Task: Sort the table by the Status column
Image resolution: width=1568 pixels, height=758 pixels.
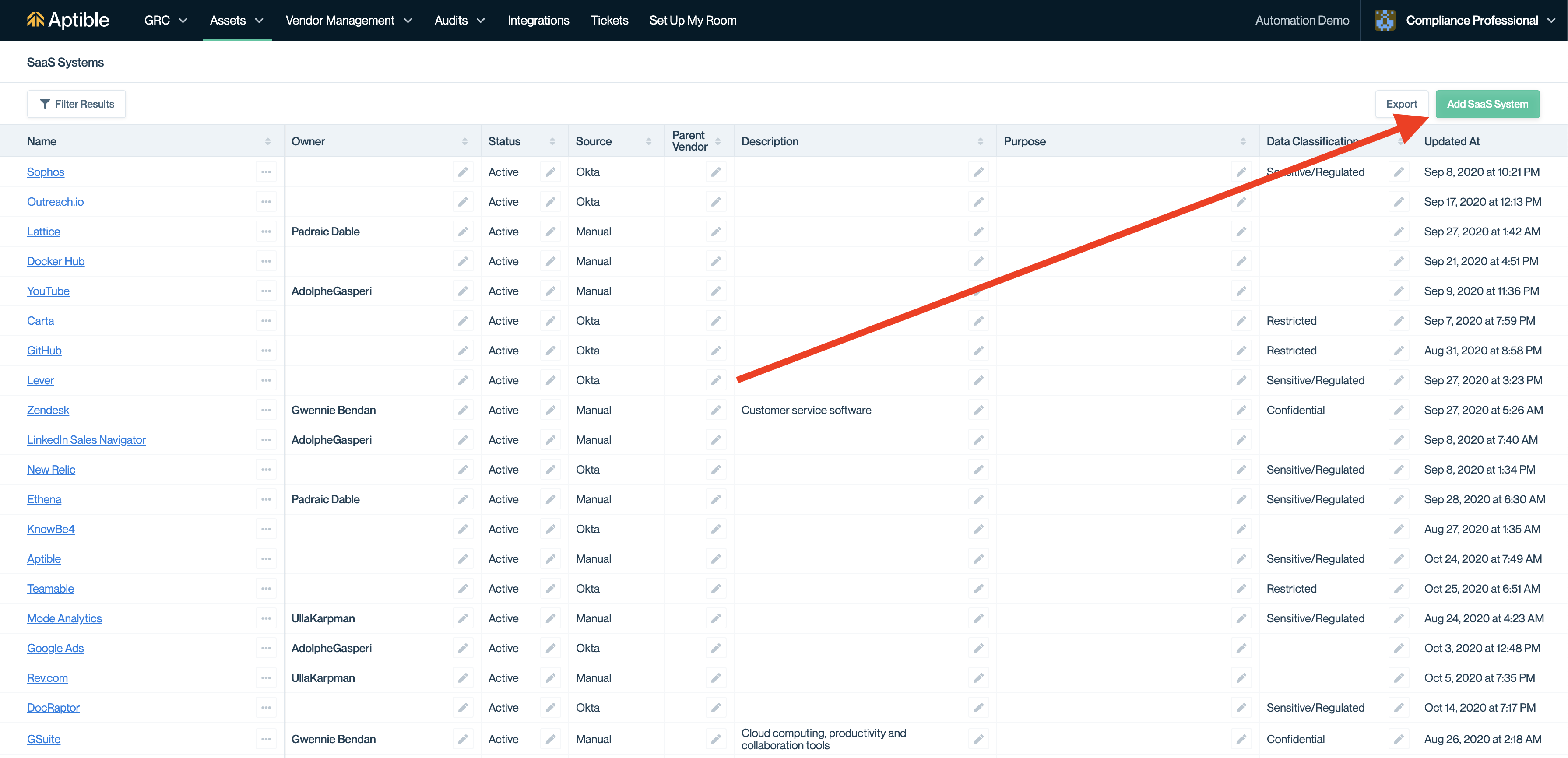Action: coord(552,141)
